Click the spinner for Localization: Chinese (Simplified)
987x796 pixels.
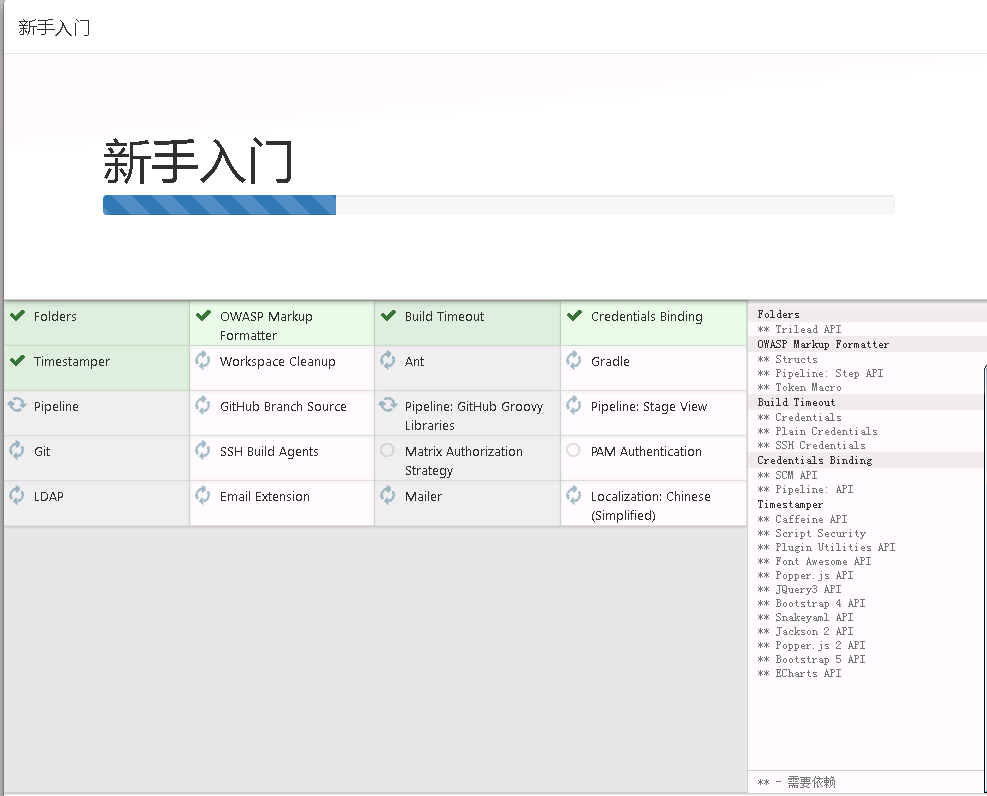[573, 495]
